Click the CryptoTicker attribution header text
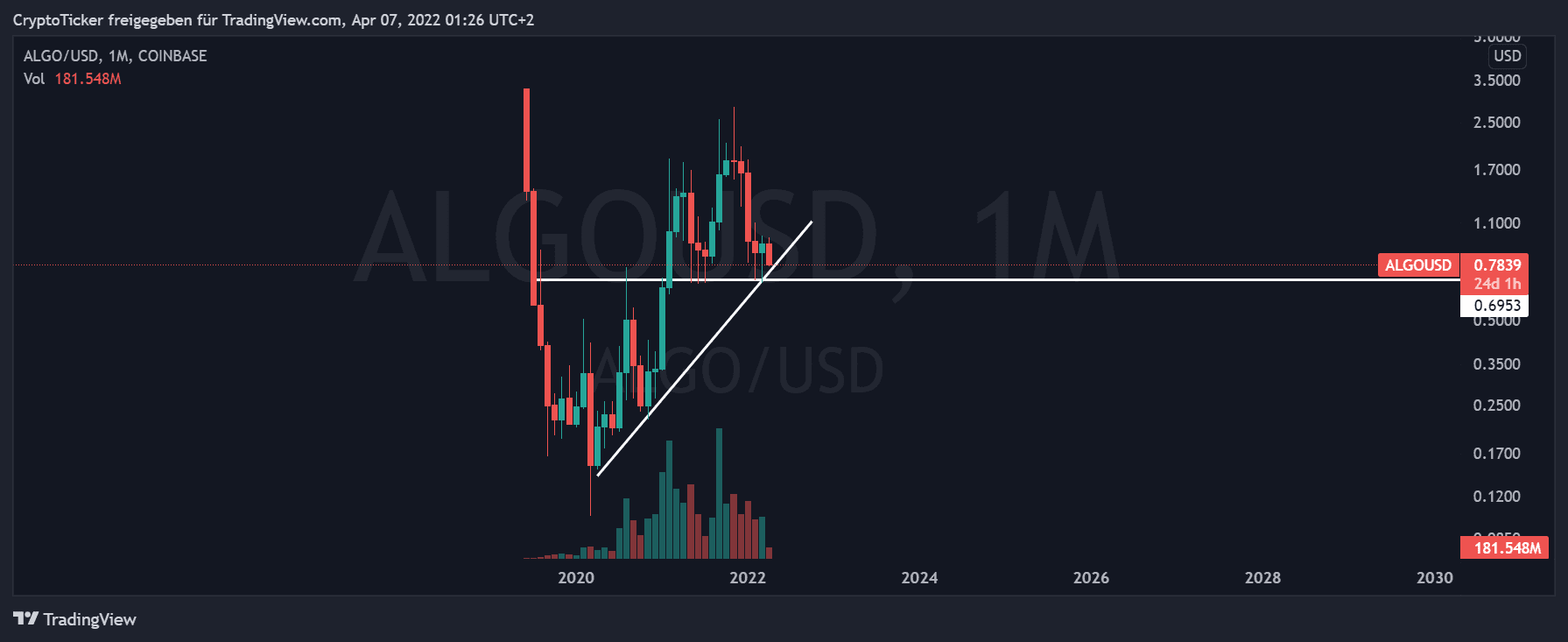Screen dimensions: 1568x642 (x=273, y=20)
